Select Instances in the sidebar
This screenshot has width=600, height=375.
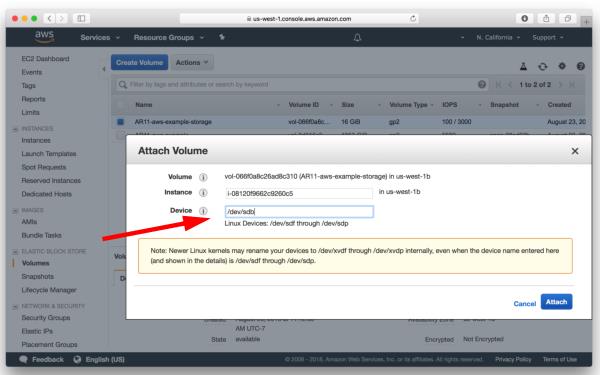tap(36, 140)
